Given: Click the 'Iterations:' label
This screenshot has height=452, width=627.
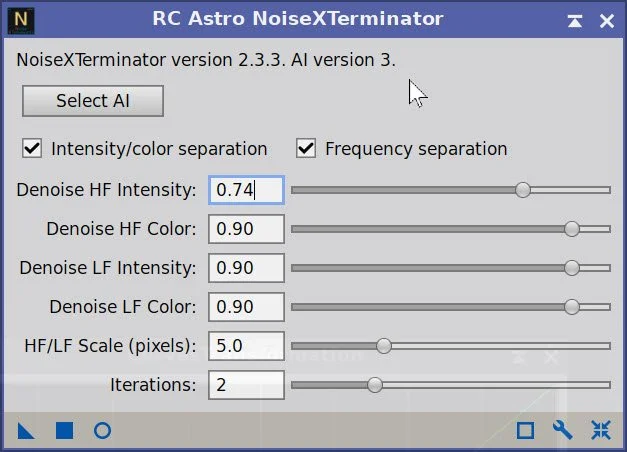Looking at the screenshot, I should (153, 385).
